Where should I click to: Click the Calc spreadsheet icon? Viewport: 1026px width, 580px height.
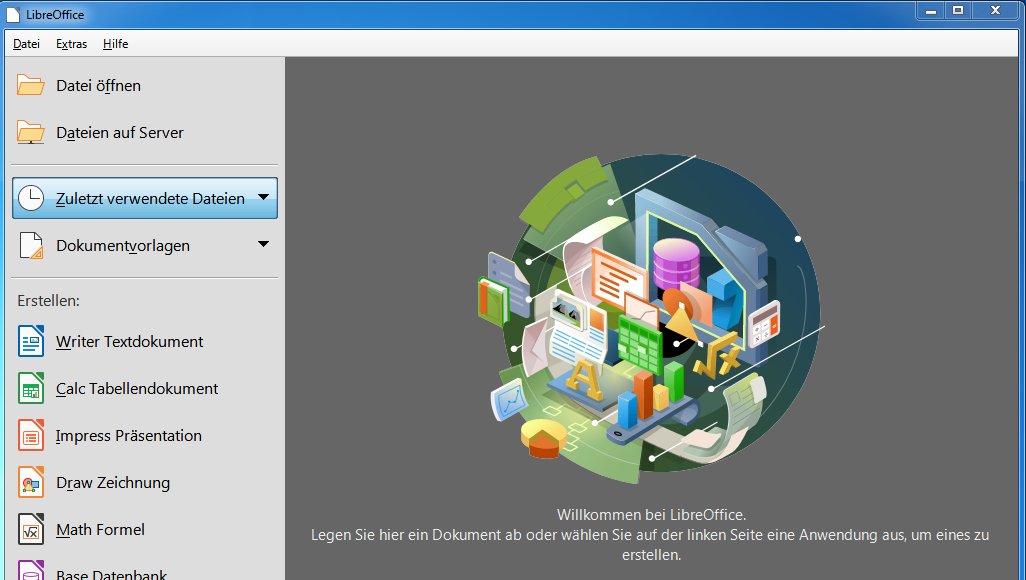[31, 388]
